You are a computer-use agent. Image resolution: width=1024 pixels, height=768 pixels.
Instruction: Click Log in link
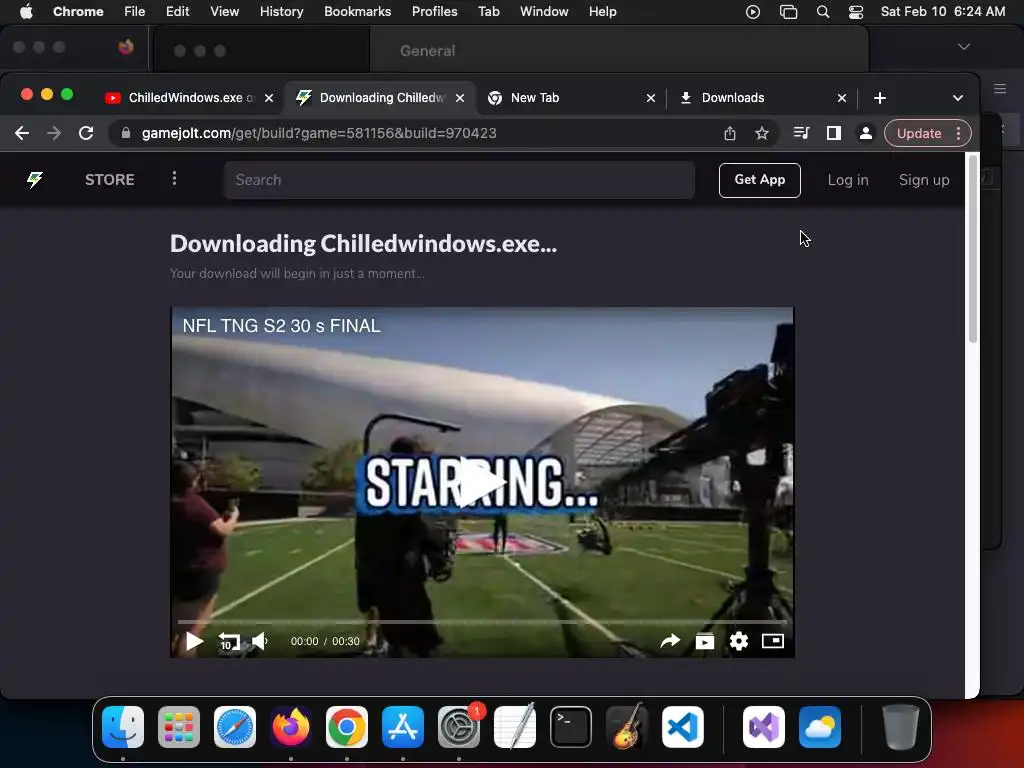pyautogui.click(x=848, y=180)
